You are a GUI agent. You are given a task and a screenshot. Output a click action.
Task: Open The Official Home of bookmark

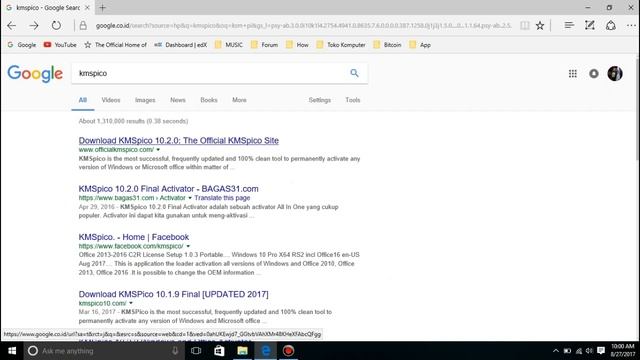tap(116, 45)
